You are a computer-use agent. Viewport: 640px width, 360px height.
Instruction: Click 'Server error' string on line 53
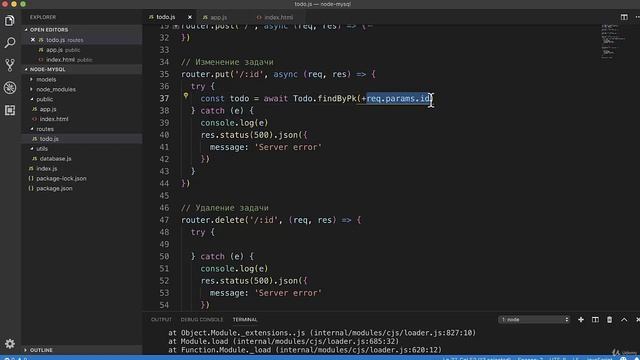tap(288, 293)
